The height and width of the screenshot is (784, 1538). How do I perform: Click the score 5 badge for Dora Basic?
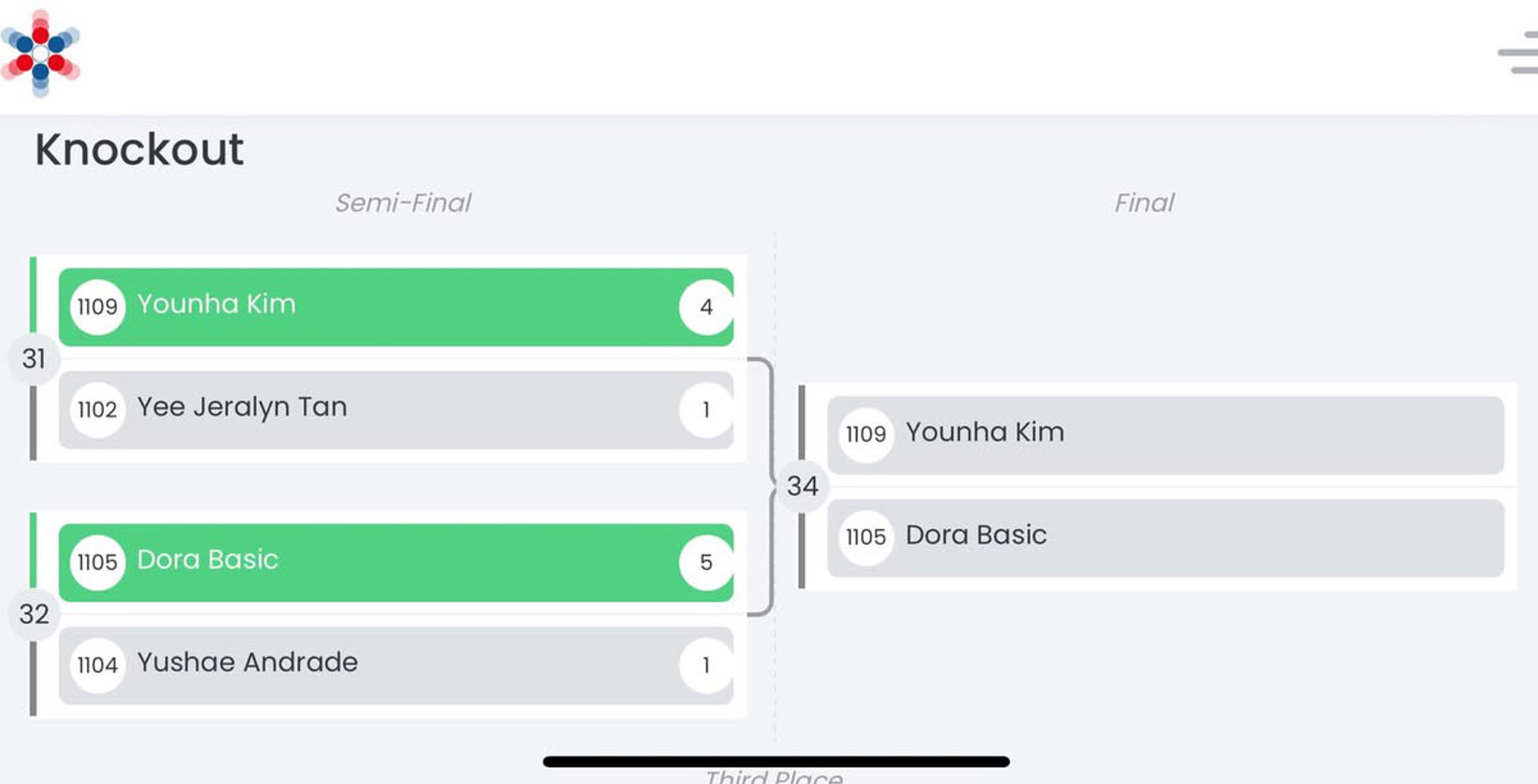coord(706,562)
